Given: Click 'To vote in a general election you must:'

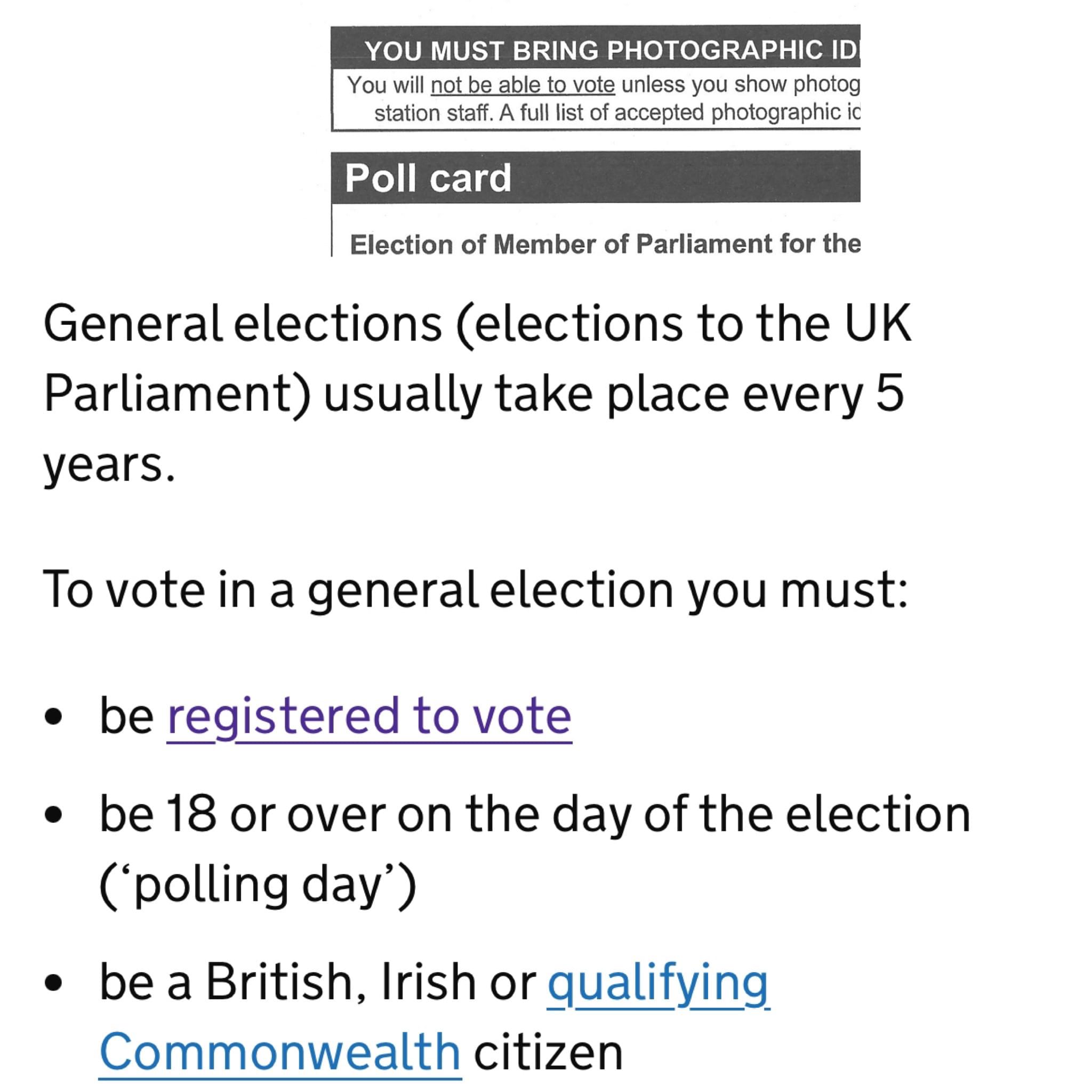Looking at the screenshot, I should tap(475, 590).
